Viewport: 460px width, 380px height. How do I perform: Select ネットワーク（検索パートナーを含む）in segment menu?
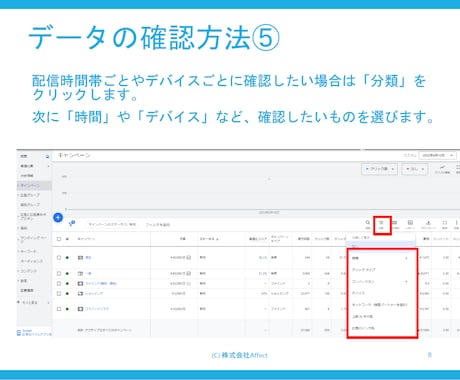(380, 305)
